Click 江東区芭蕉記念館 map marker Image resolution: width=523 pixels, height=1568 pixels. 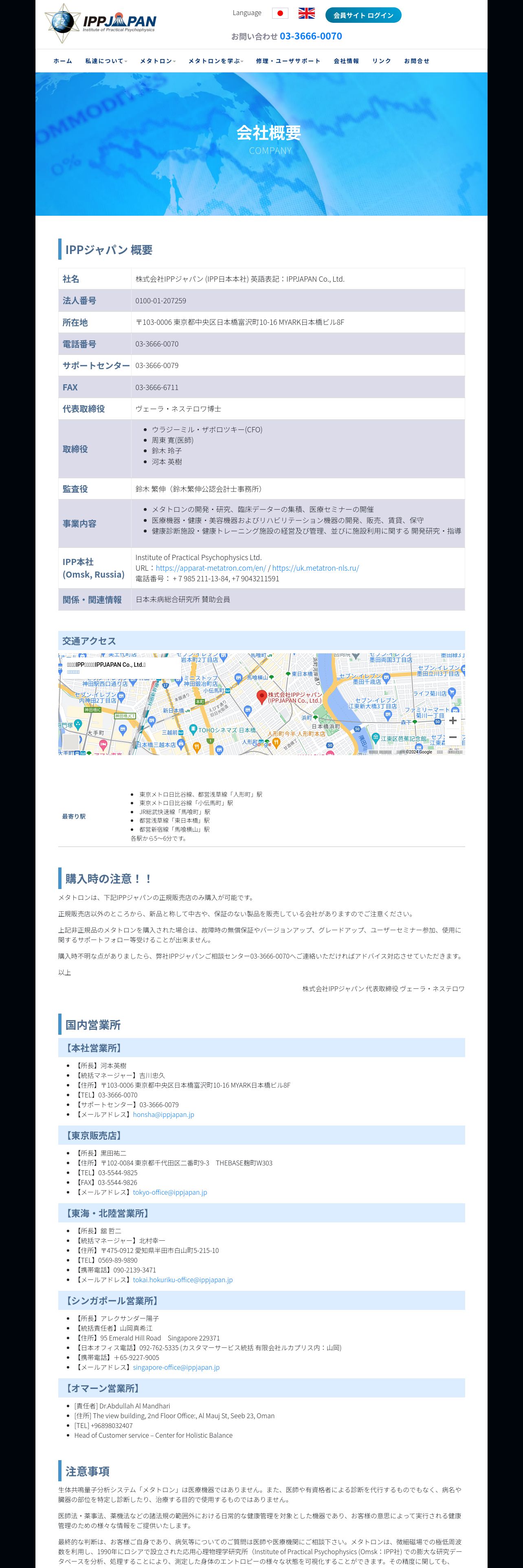[x=376, y=738]
